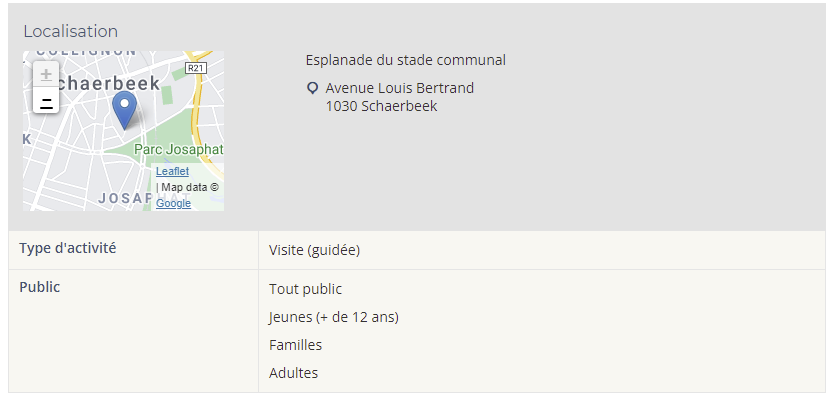This screenshot has width=833, height=400.
Task: Click the Type d'activité row label
Action: pyautogui.click(x=68, y=248)
